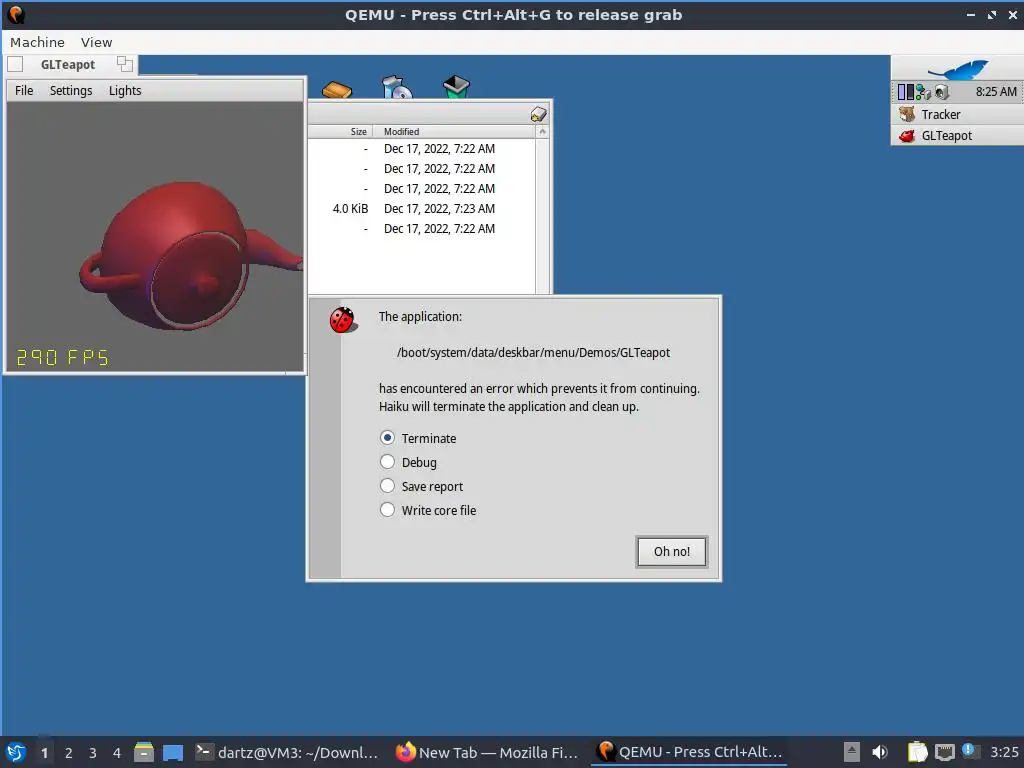Image resolution: width=1024 pixels, height=768 pixels.
Task: Click the rendered red teapot view
Action: tap(155, 236)
